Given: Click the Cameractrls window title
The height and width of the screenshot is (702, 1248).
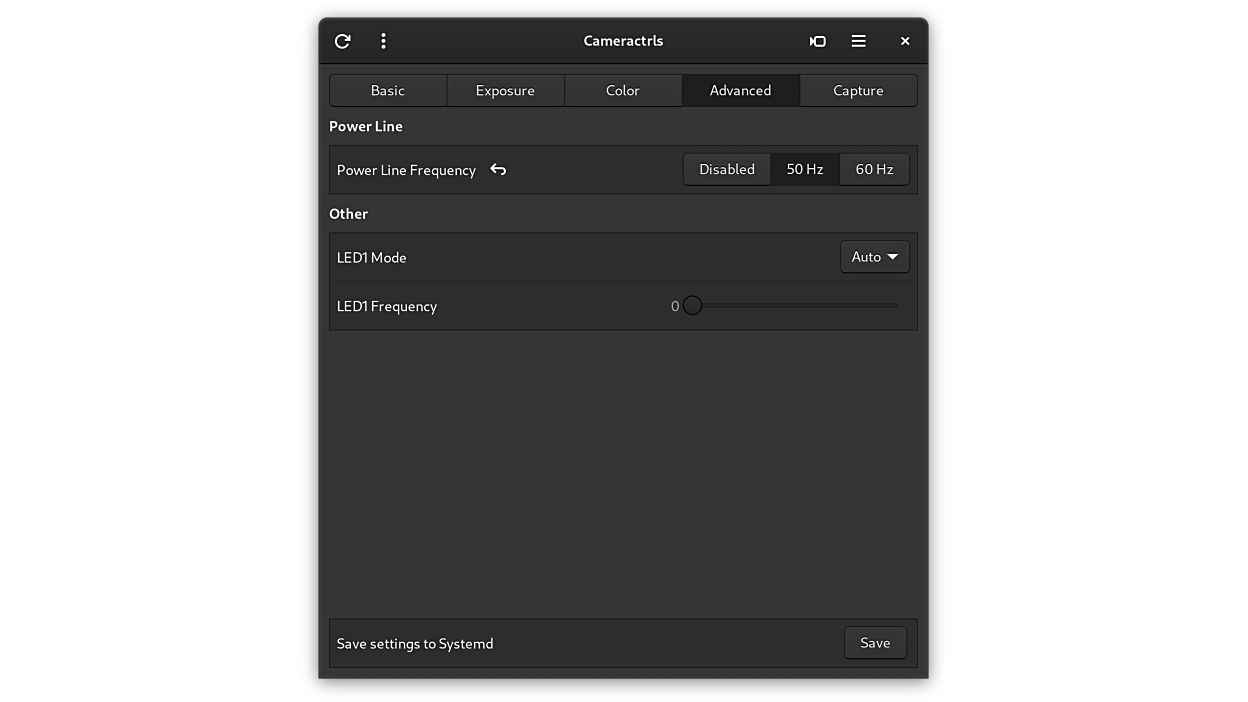Looking at the screenshot, I should [623, 41].
